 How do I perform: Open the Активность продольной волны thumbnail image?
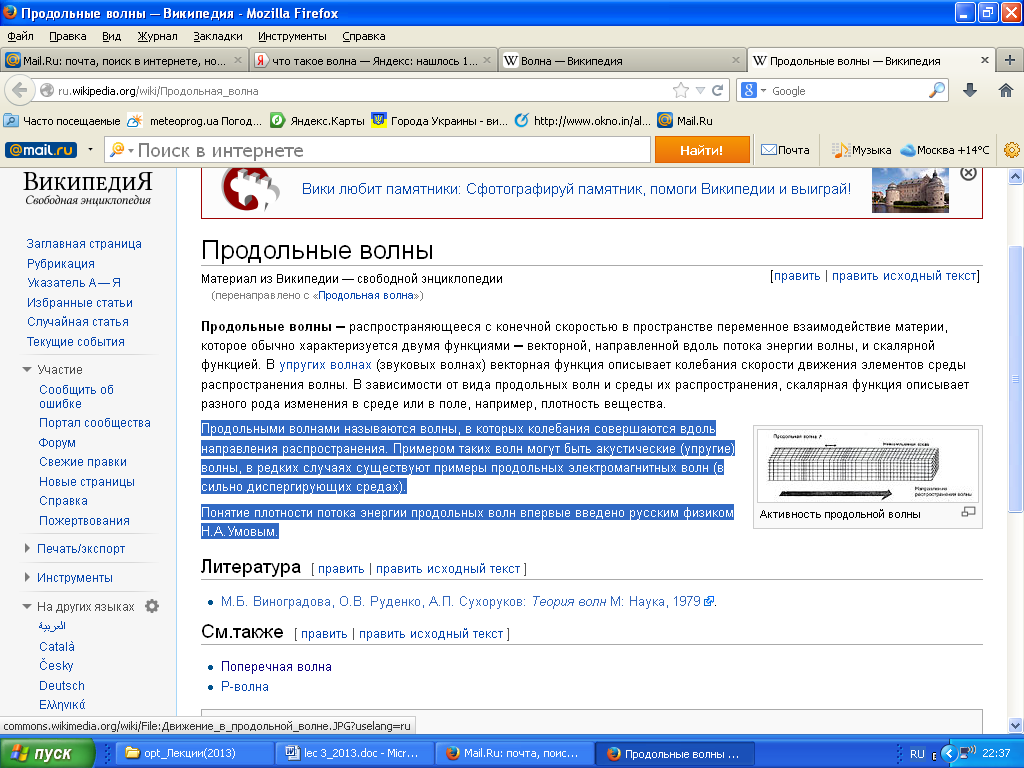pyautogui.click(x=867, y=466)
